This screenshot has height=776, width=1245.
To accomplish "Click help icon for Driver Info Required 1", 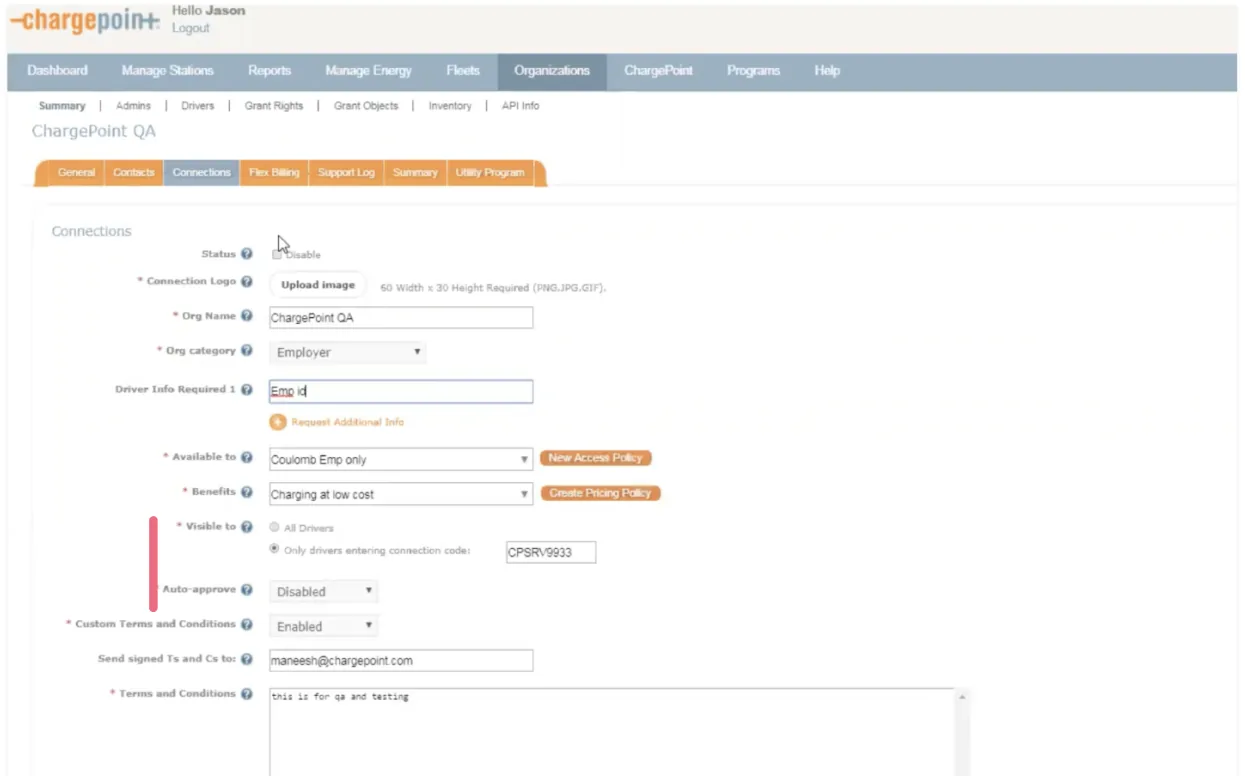I will pyautogui.click(x=246, y=390).
